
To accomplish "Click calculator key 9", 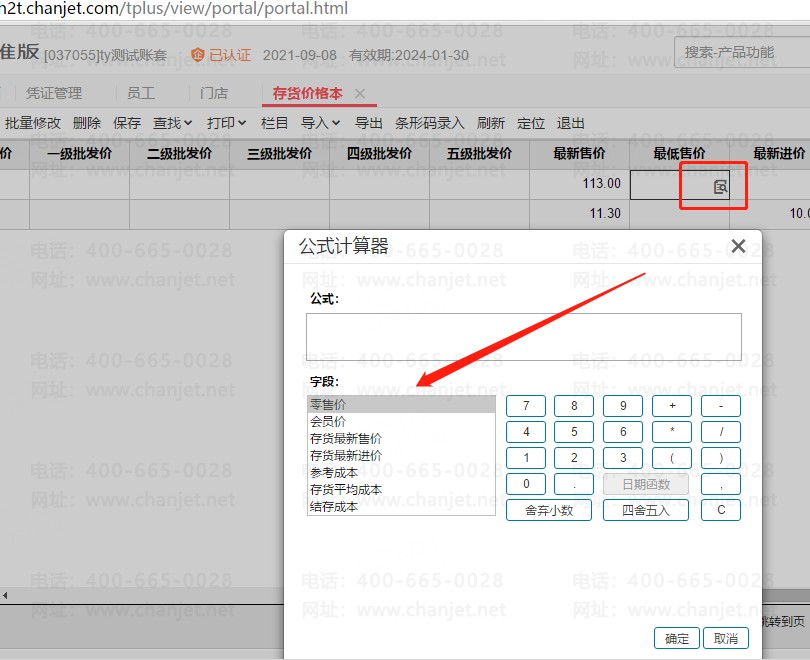I will pyautogui.click(x=623, y=406).
